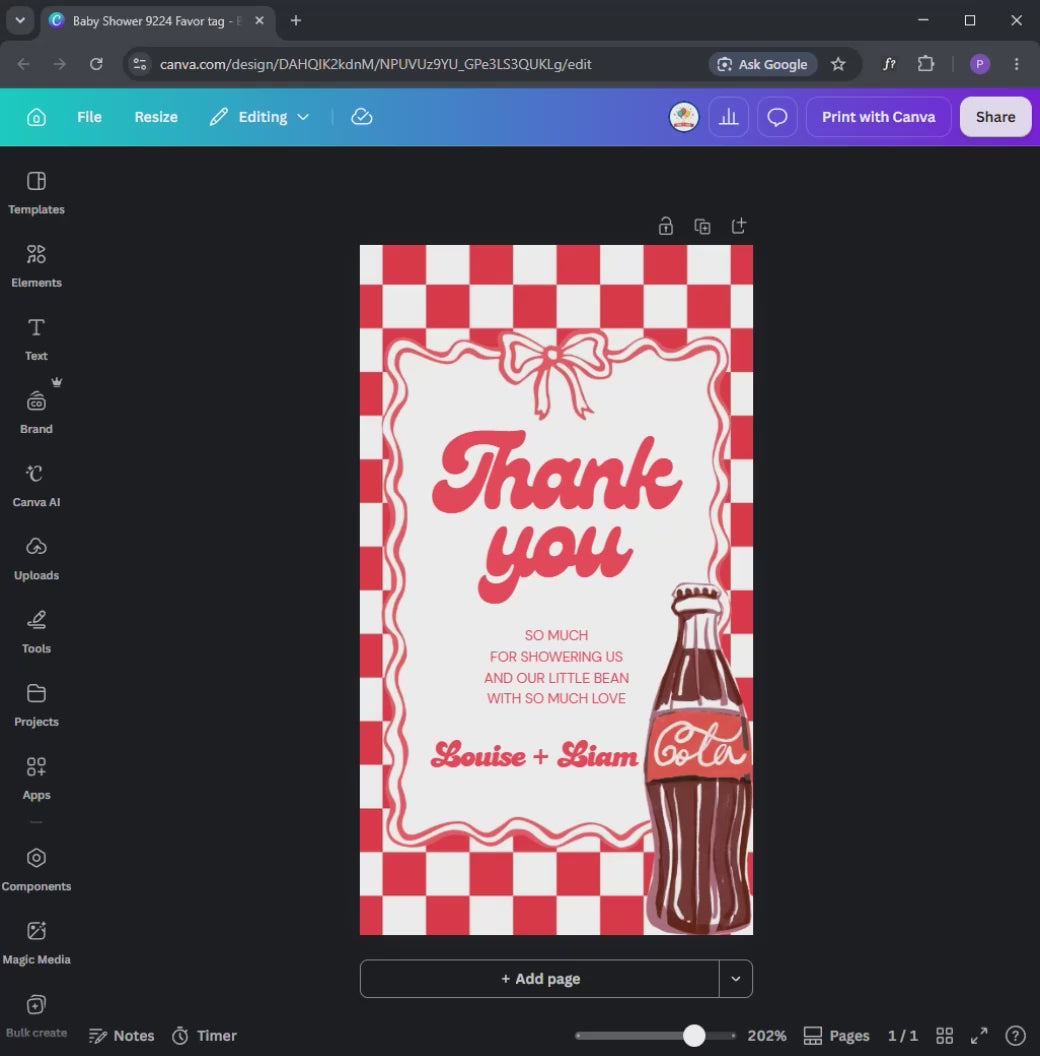Open the Magic Media app

pos(36,943)
